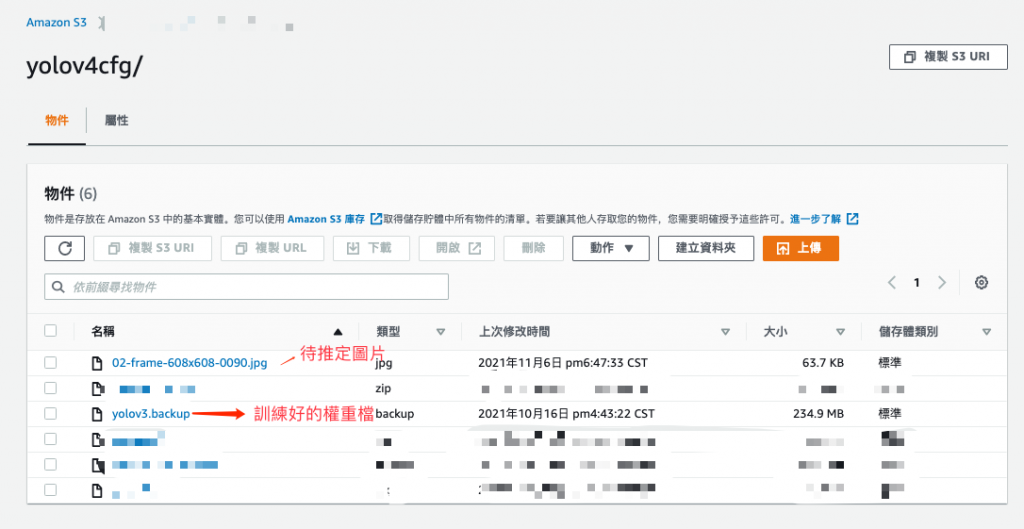Viewport: 1024px width, 529px height.
Task: Open the table settings gear icon
Action: click(x=981, y=283)
